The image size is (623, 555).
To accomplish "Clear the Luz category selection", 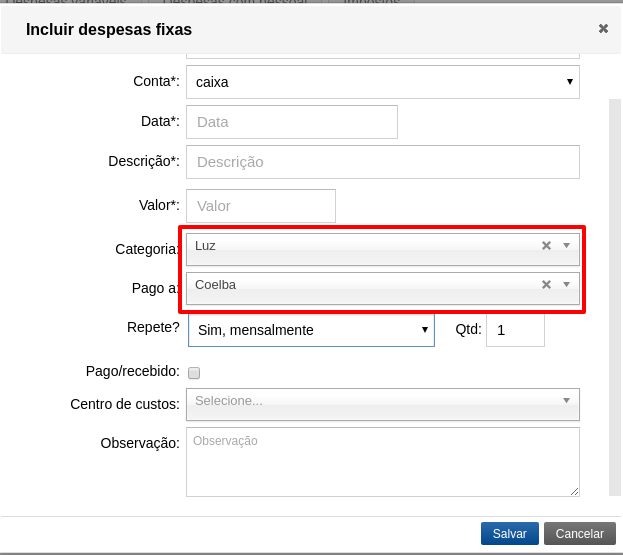I will 546,246.
